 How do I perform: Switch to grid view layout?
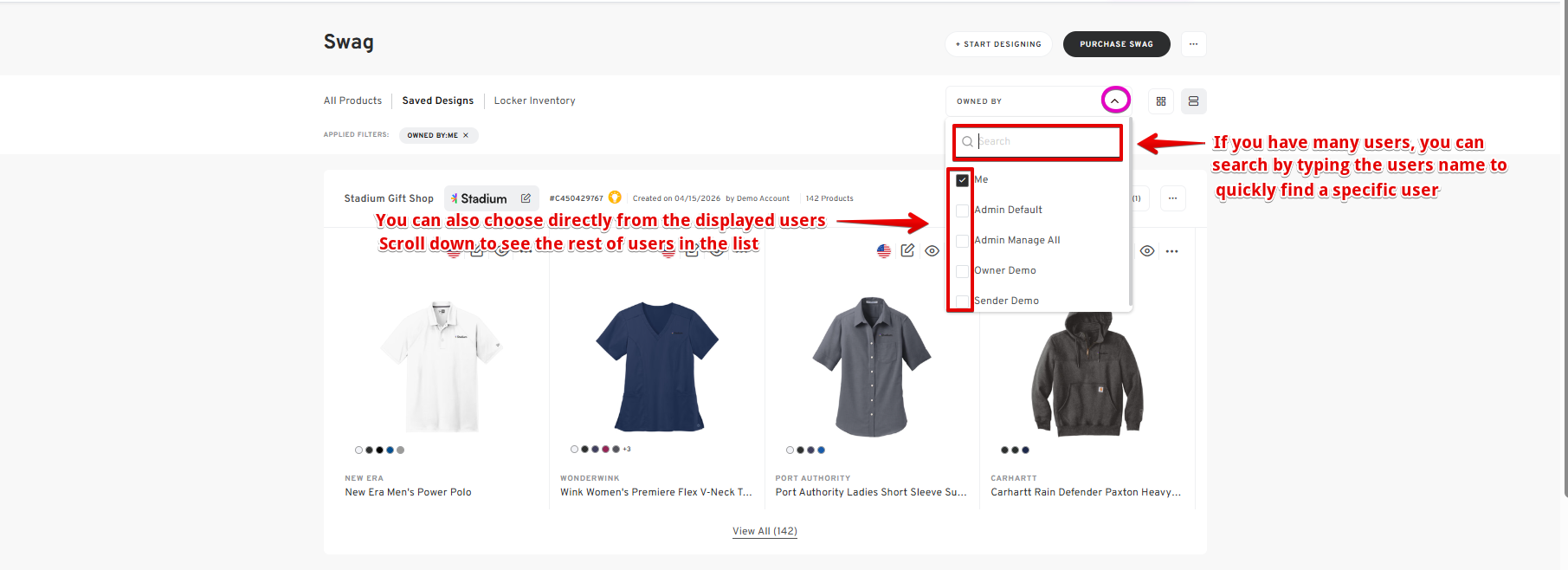click(x=1160, y=101)
